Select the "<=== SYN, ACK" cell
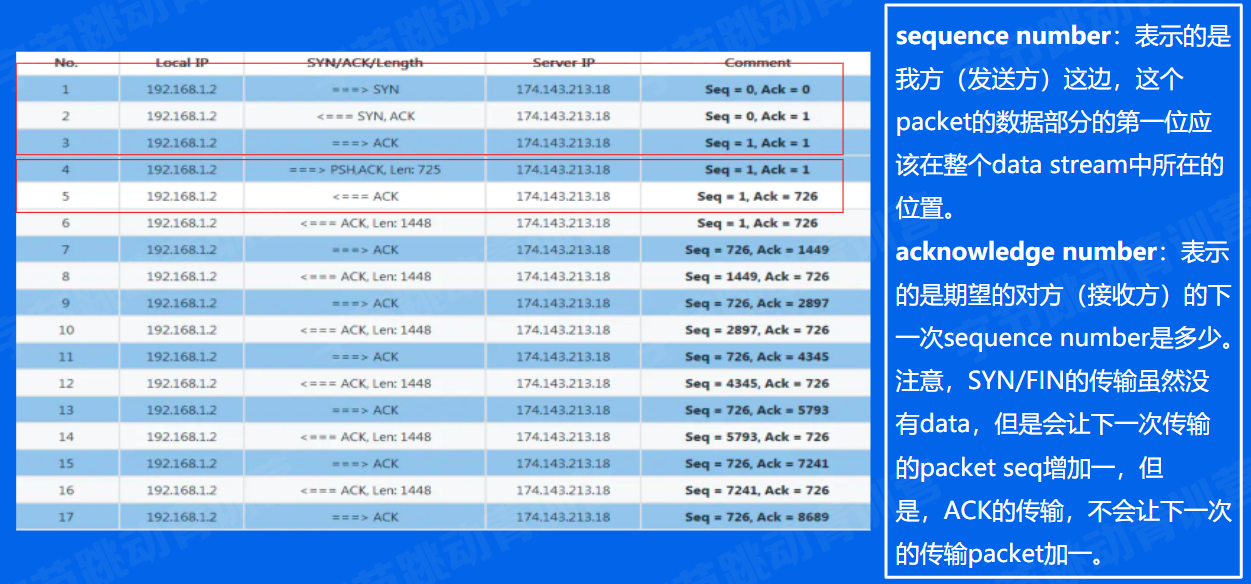 (365, 116)
